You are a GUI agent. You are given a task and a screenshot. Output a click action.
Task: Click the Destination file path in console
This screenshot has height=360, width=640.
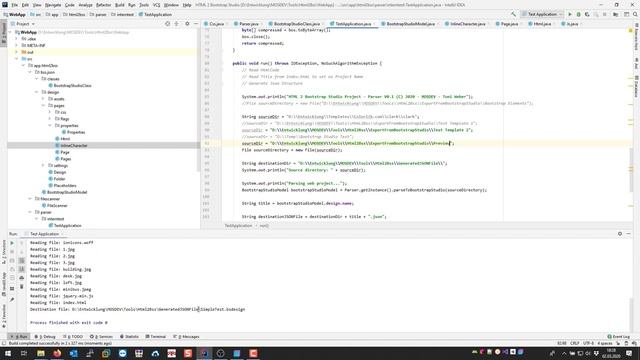(159, 309)
